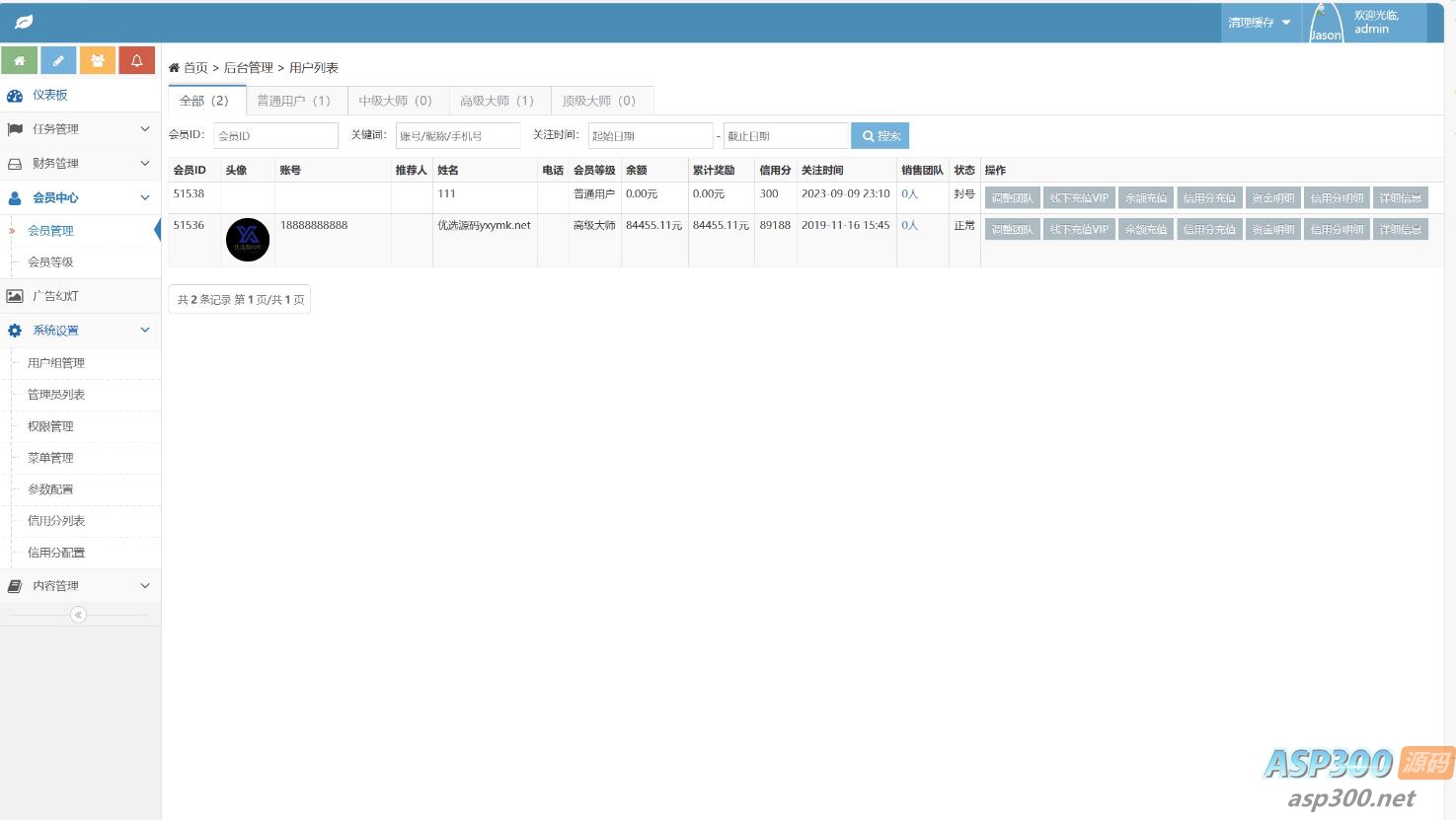Click the account number 18888888888
This screenshot has height=820, width=1456.
(x=314, y=226)
